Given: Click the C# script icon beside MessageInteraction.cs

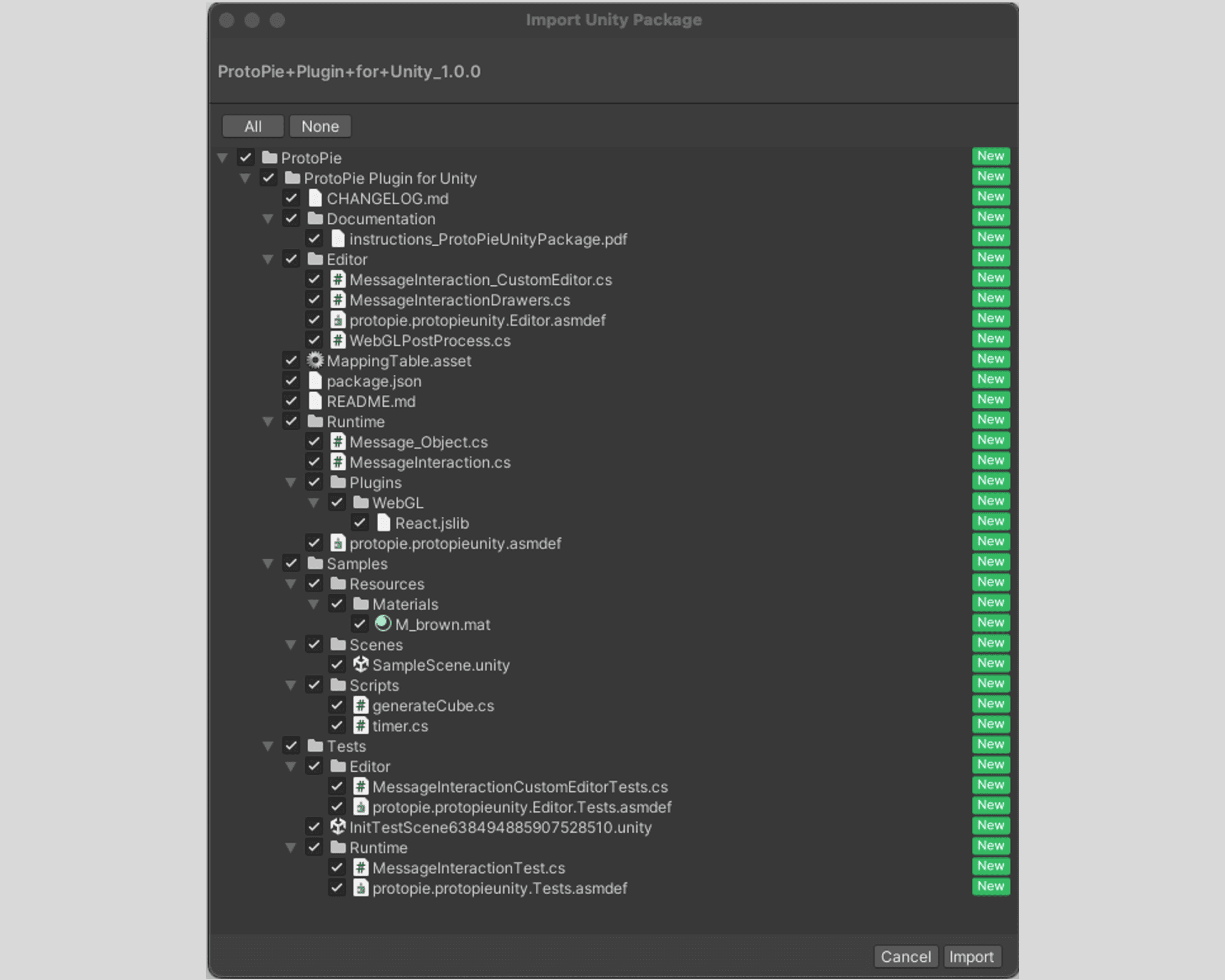Looking at the screenshot, I should (x=337, y=462).
